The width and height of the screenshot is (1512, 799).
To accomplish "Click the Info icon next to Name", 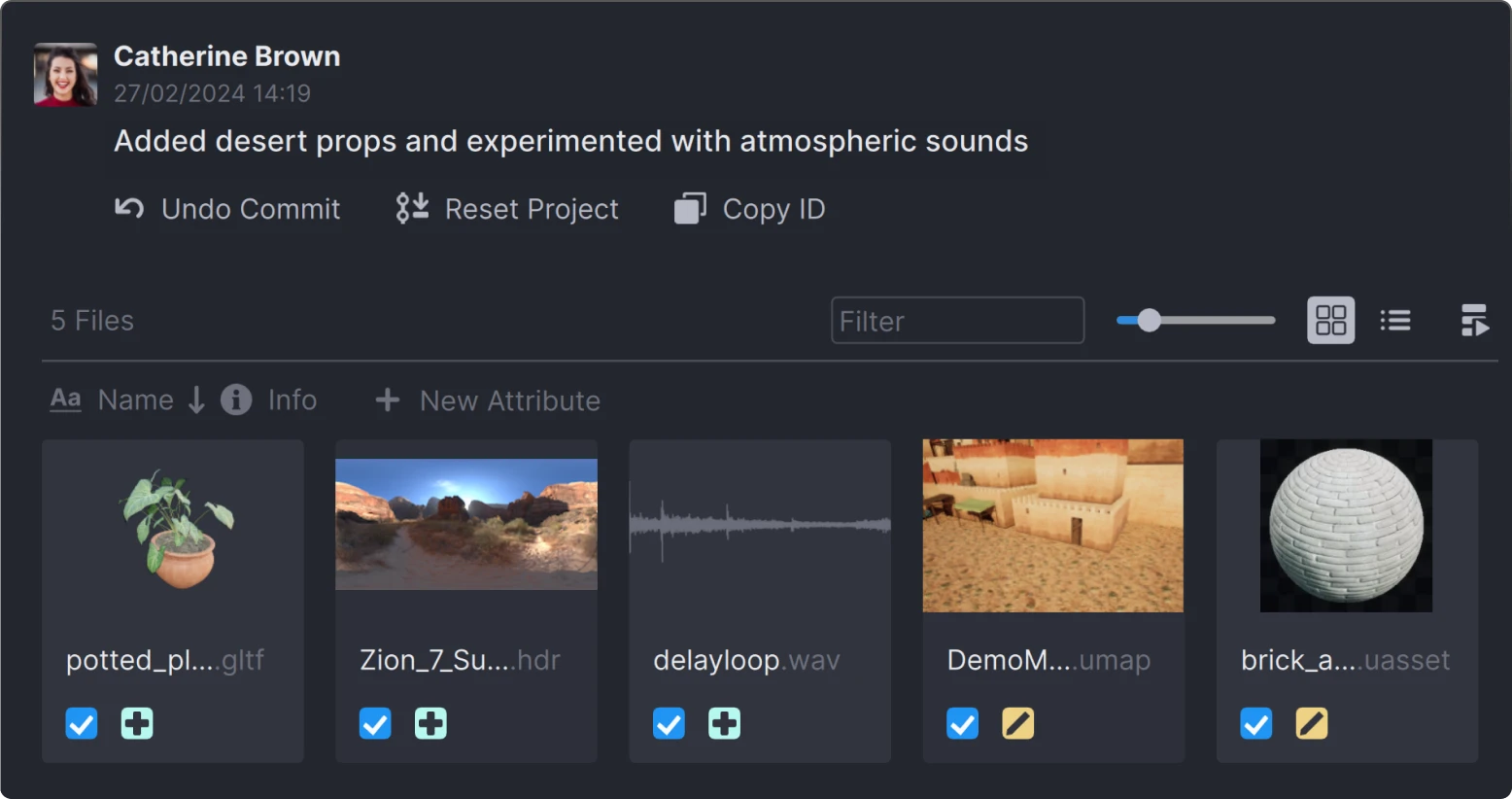I will coord(235,399).
